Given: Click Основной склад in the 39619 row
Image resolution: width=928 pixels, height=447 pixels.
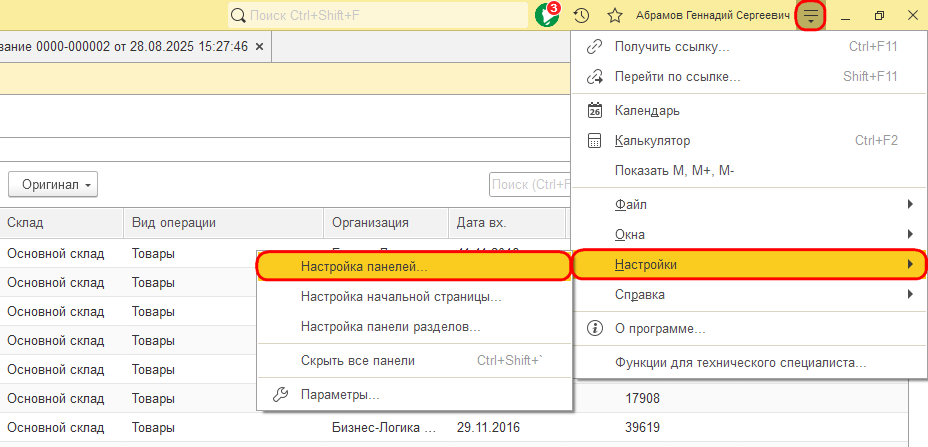Looking at the screenshot, I should click(56, 427).
